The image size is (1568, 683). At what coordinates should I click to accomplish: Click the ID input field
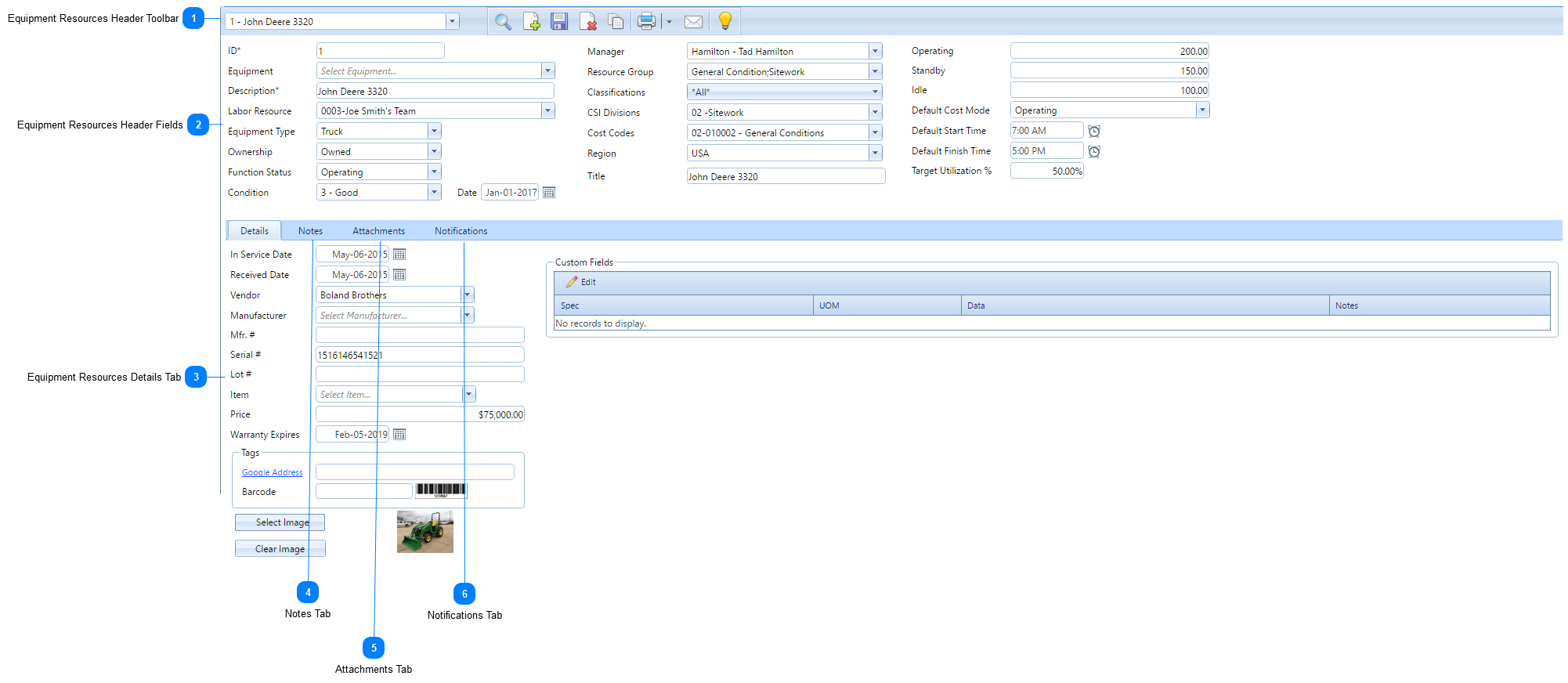(x=380, y=51)
